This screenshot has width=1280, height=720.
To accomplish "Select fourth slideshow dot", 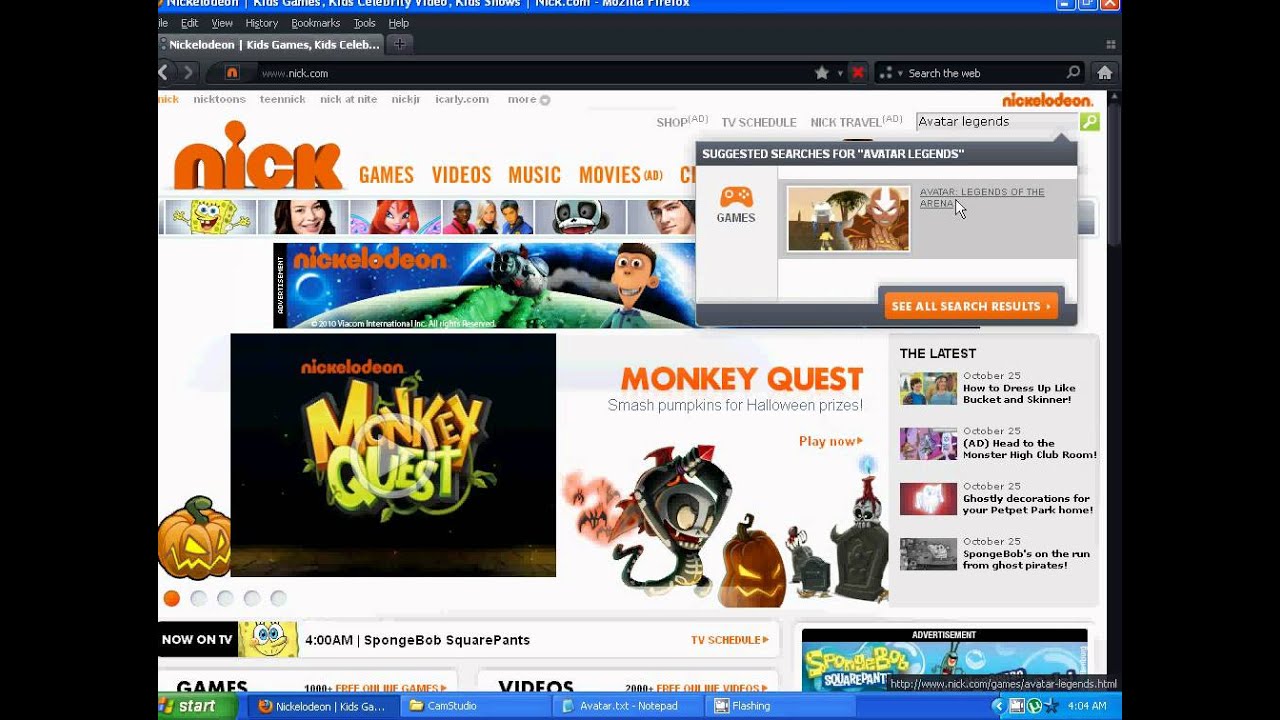I will click(252, 598).
